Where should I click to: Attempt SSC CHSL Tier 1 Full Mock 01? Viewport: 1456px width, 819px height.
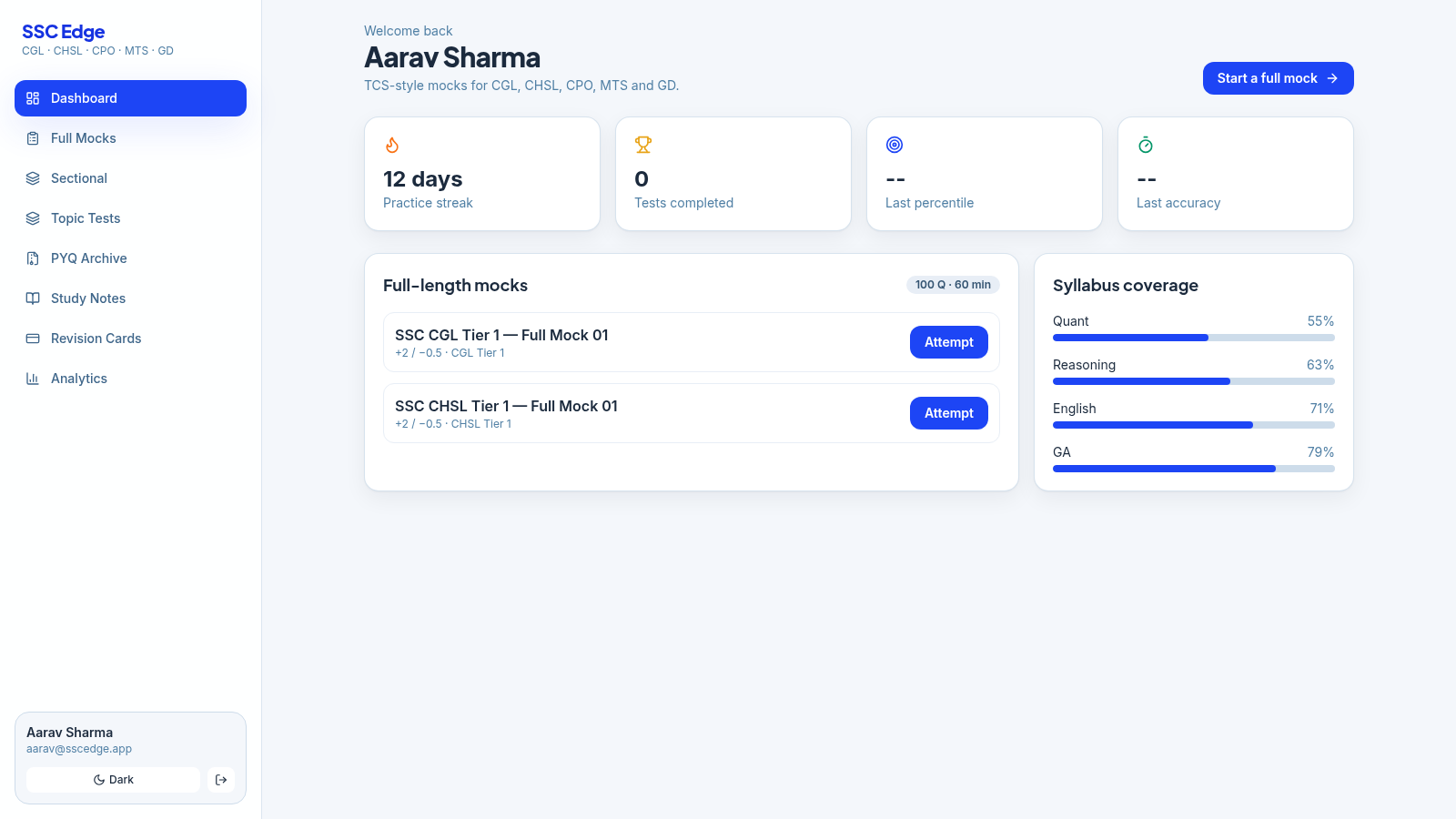[949, 413]
